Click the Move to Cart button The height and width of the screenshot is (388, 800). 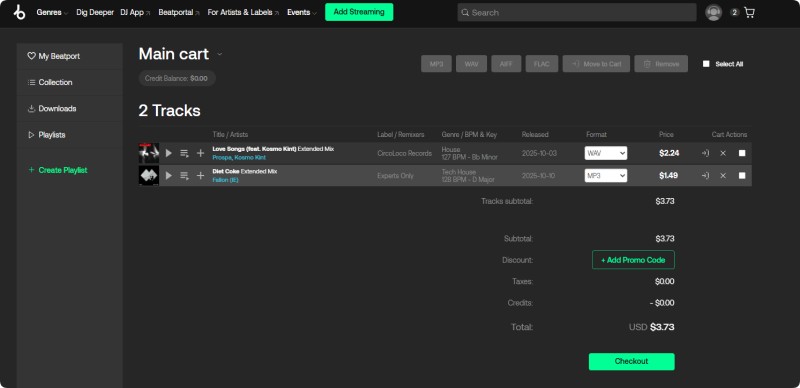596,64
